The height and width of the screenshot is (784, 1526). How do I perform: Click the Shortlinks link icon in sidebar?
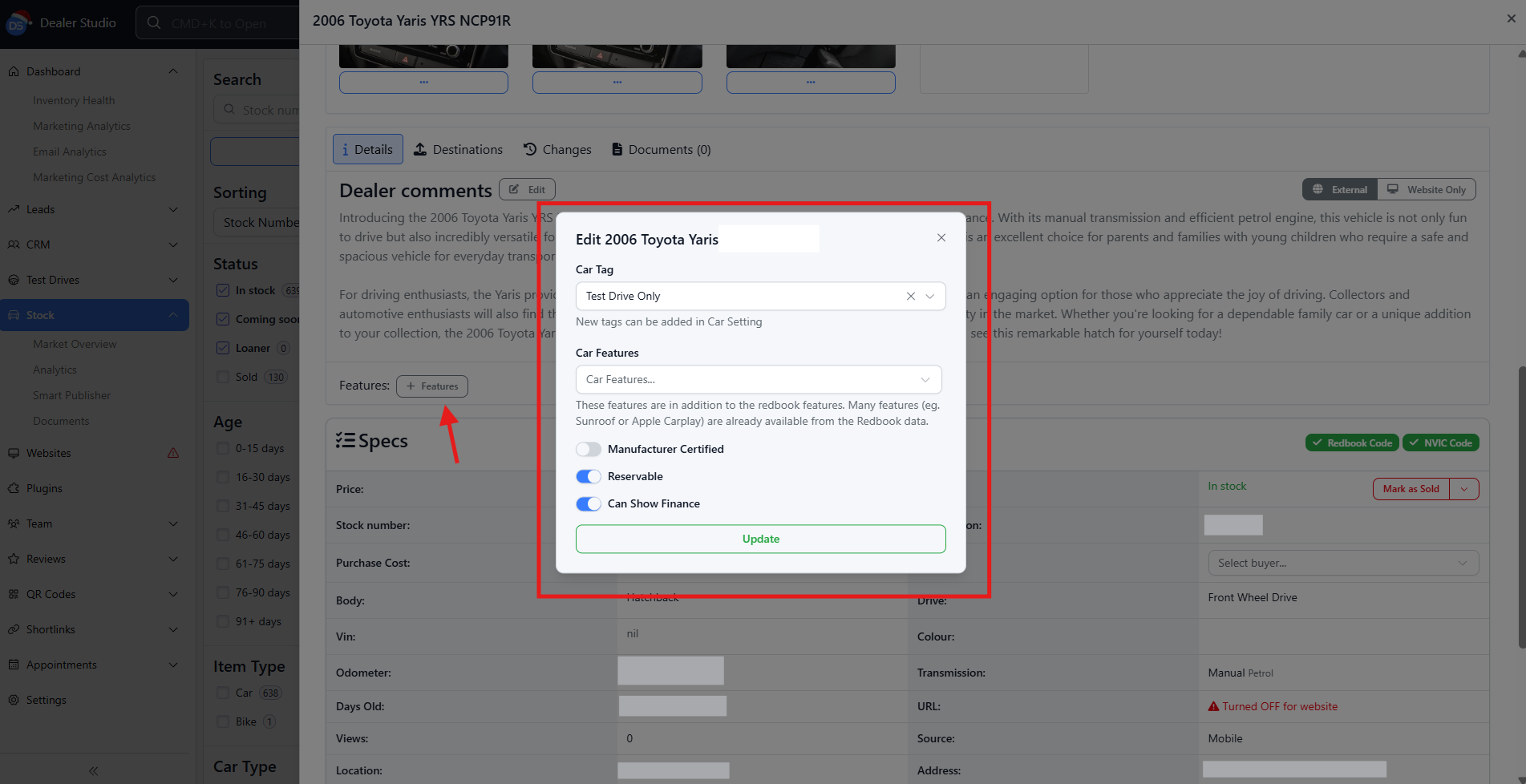(14, 629)
